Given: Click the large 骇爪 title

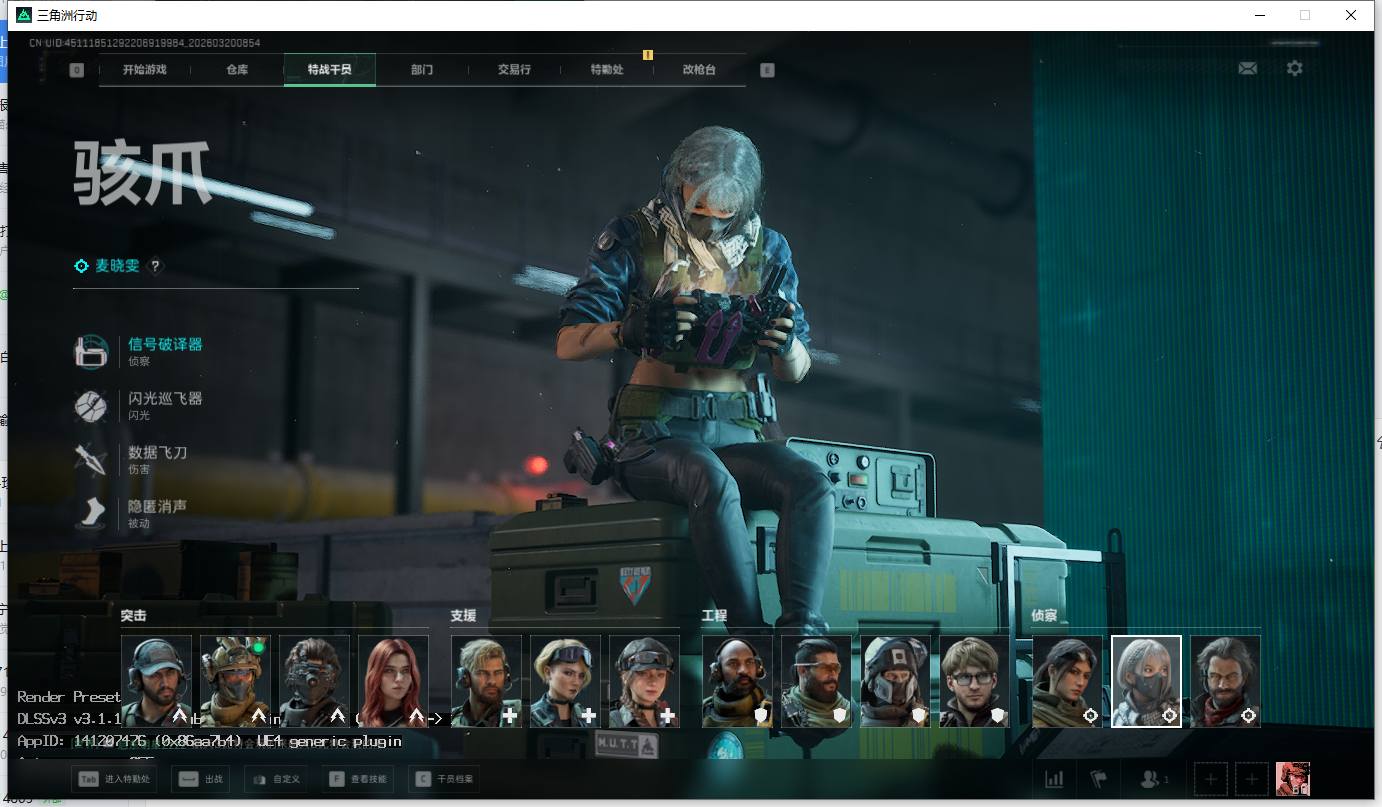Looking at the screenshot, I should (143, 174).
